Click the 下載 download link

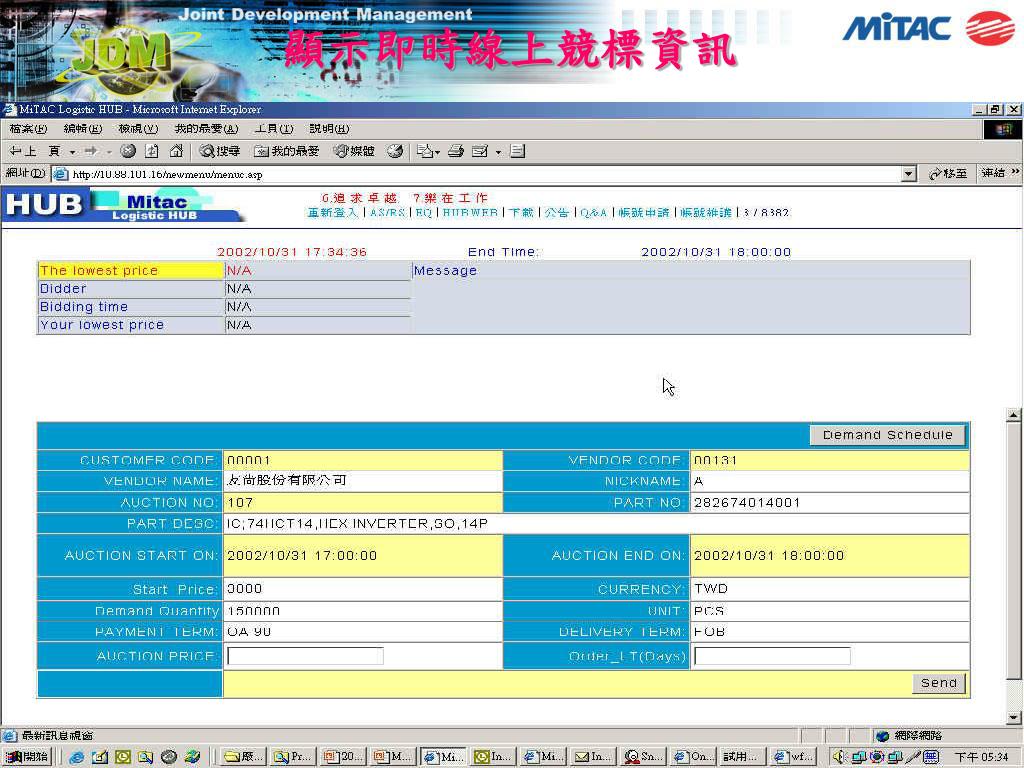(521, 212)
